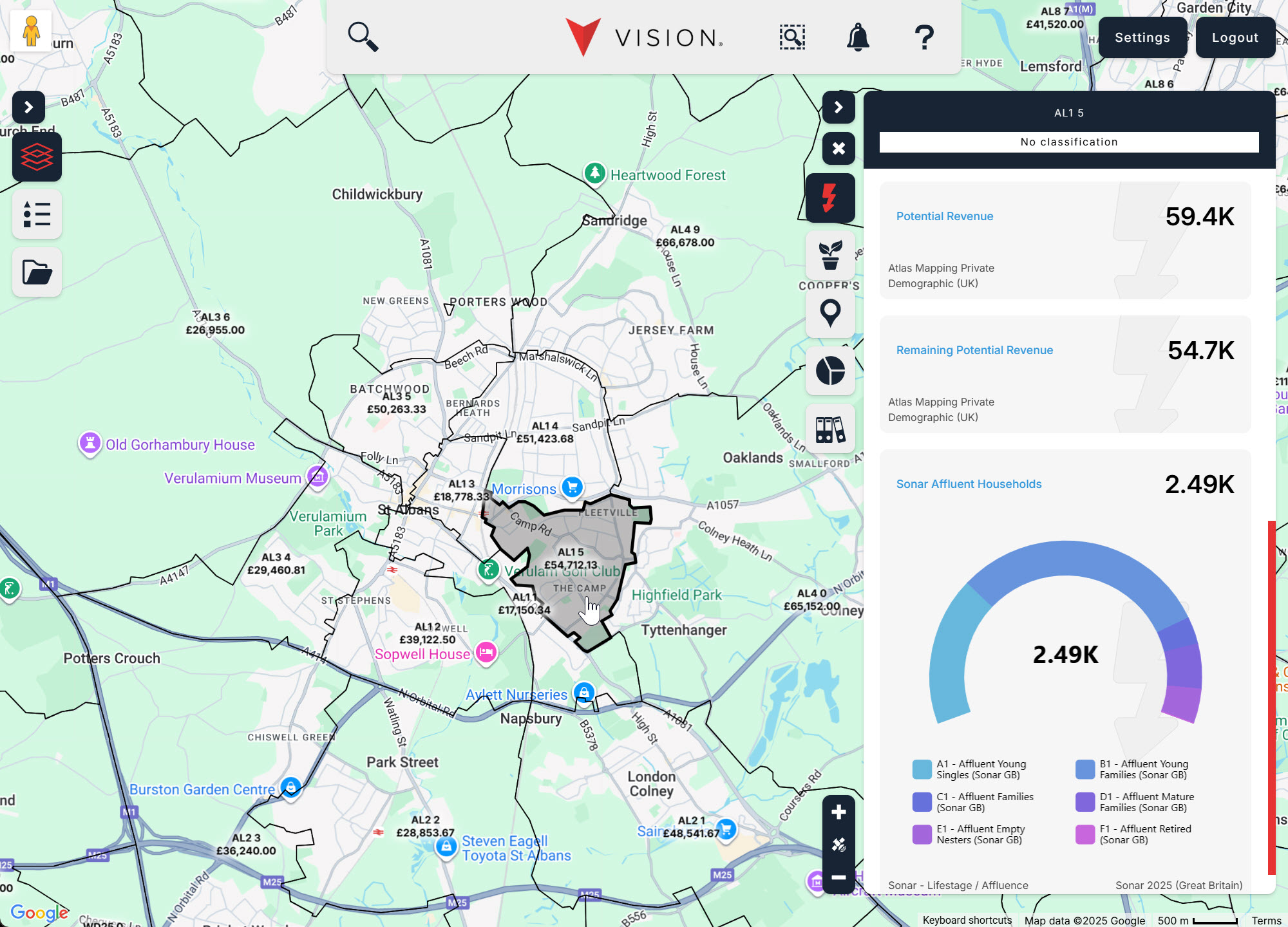This screenshot has height=927, width=1288.
Task: Collapse the right panel with chevron
Action: pyautogui.click(x=838, y=107)
